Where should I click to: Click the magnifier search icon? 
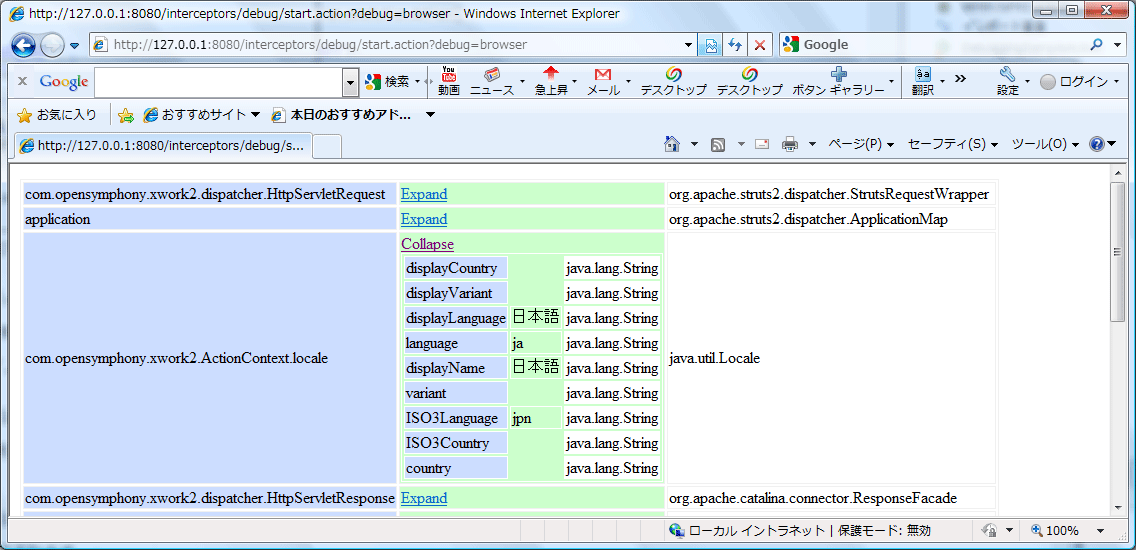click(x=1096, y=45)
